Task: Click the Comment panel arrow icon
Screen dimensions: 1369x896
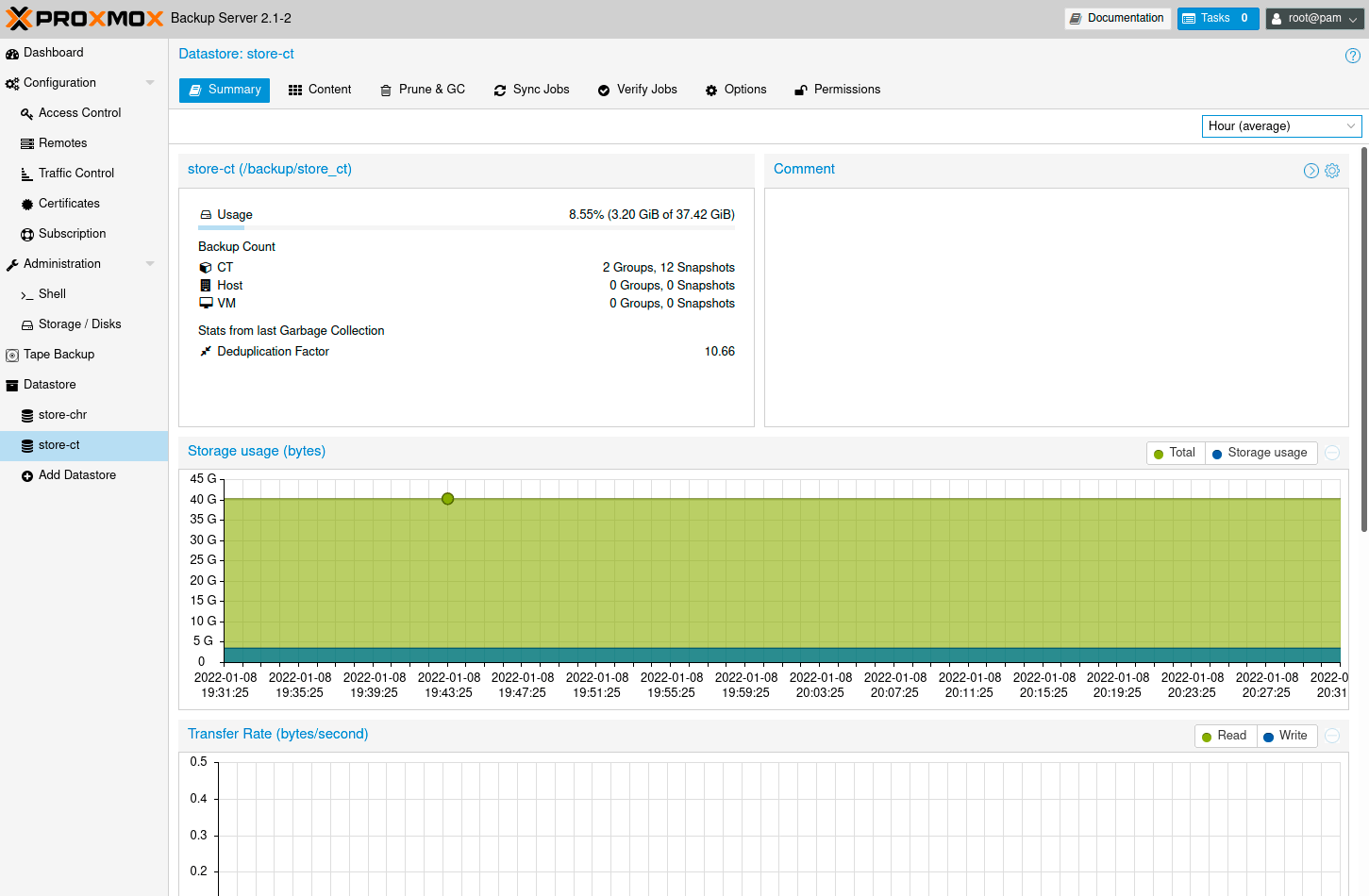Action: (1311, 171)
